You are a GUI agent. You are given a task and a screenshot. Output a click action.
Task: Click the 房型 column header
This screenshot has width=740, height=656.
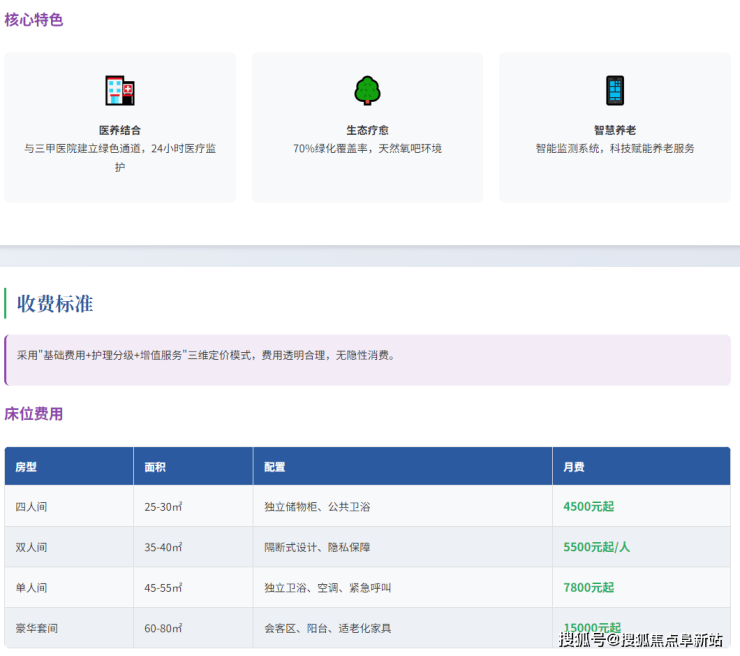pos(26,467)
